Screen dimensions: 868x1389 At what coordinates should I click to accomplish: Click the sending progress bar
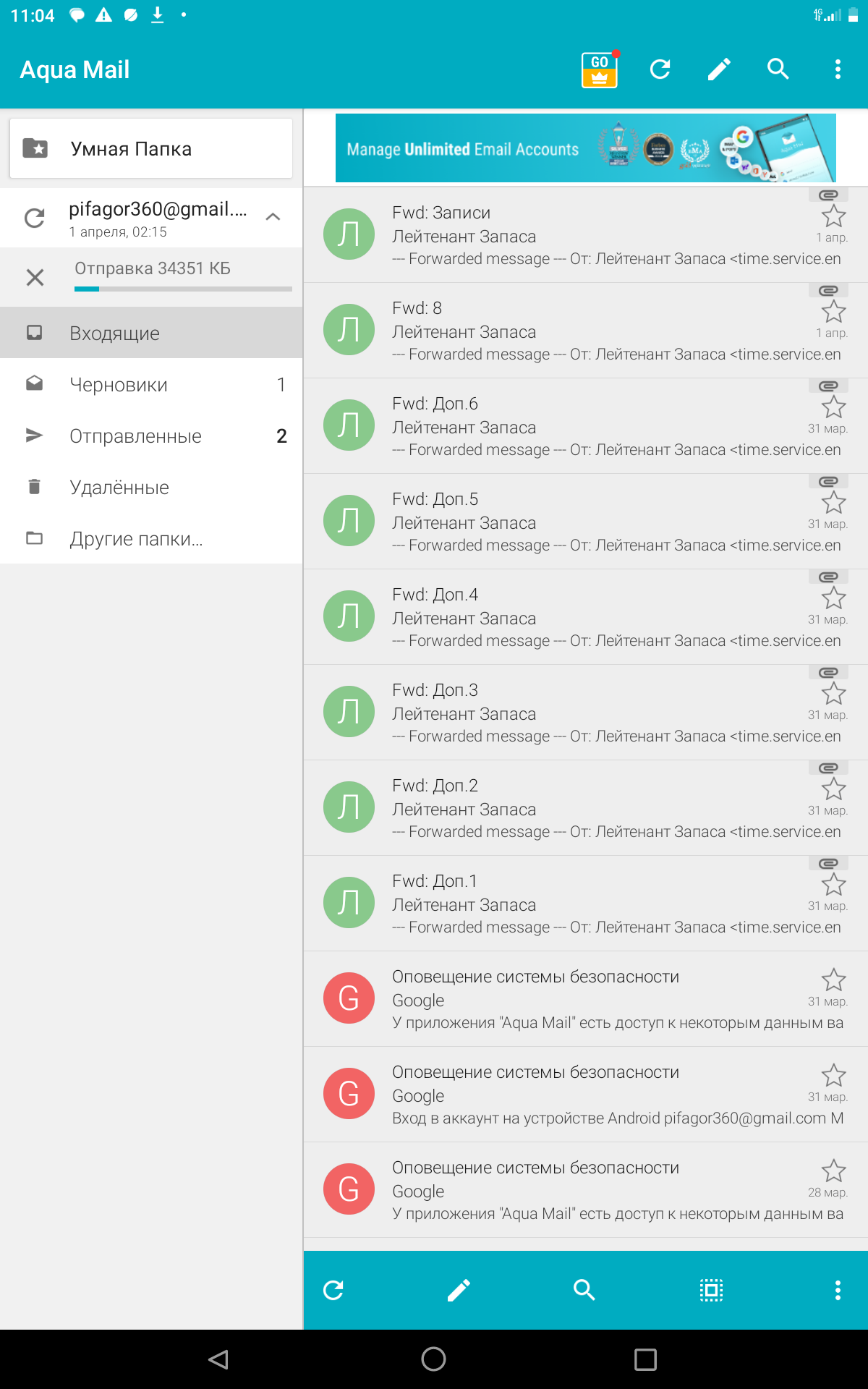pos(183,289)
